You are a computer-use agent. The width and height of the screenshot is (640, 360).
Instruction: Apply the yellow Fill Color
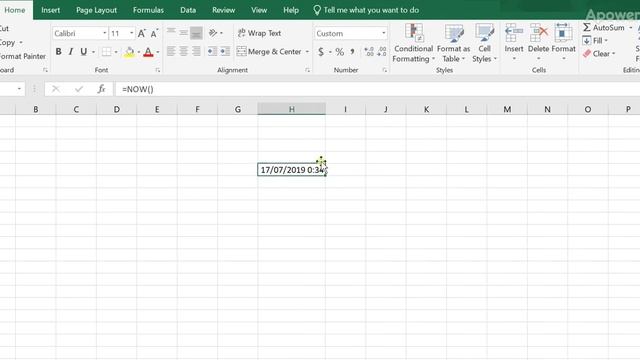[x=129, y=52]
